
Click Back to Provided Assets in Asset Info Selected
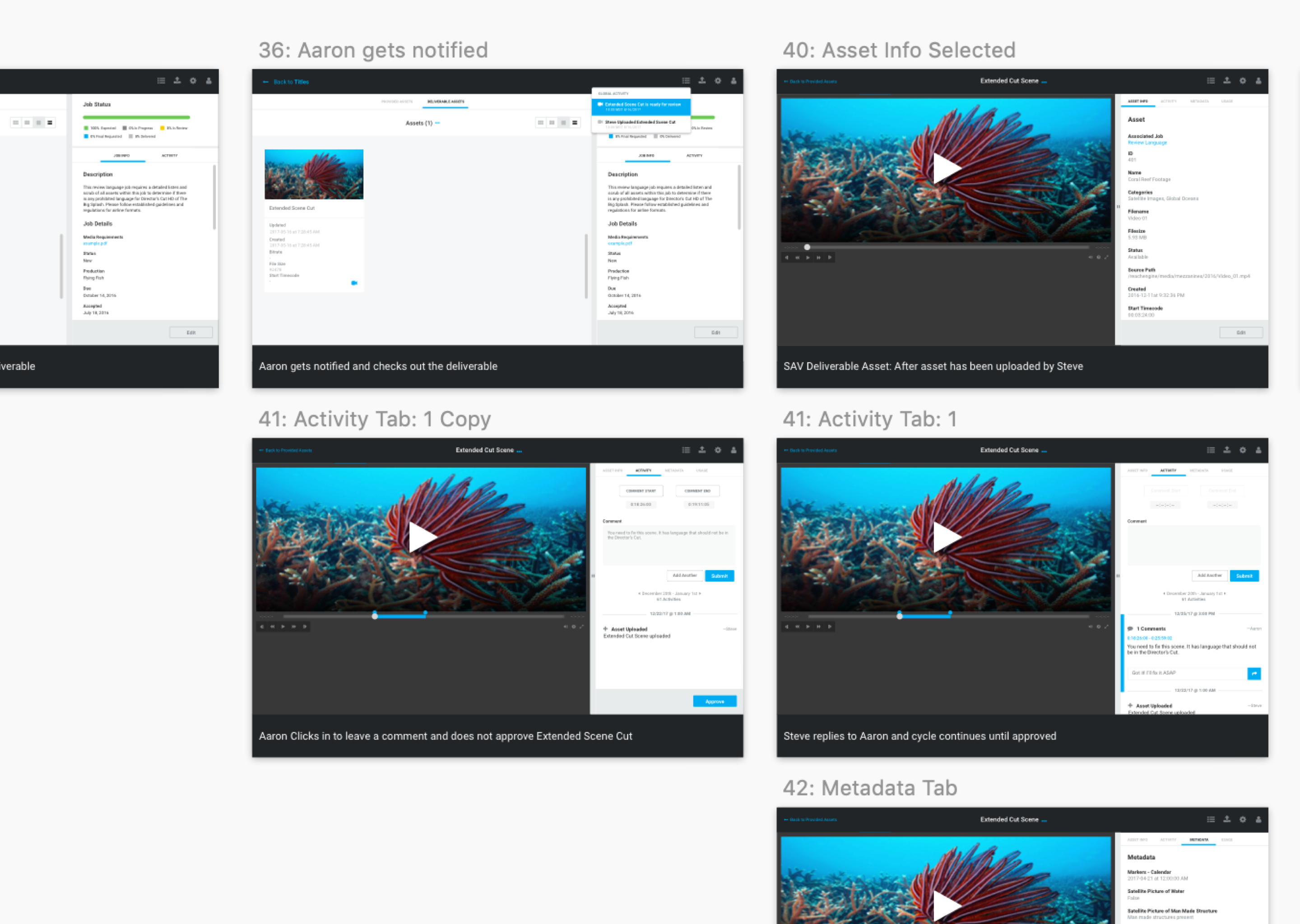811,81
